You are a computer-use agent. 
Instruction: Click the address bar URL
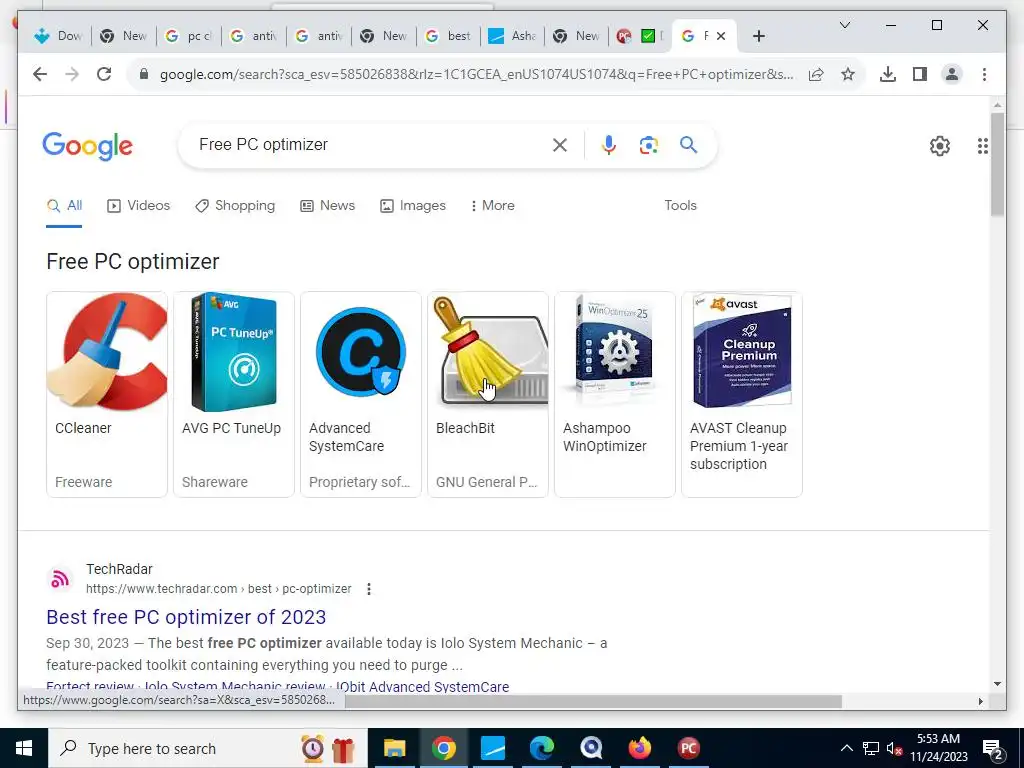[x=477, y=74]
